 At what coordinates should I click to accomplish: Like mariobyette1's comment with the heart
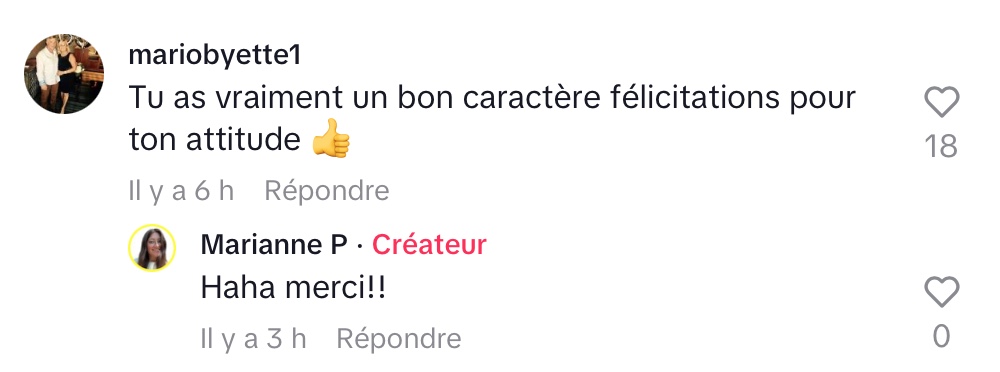pyautogui.click(x=941, y=101)
